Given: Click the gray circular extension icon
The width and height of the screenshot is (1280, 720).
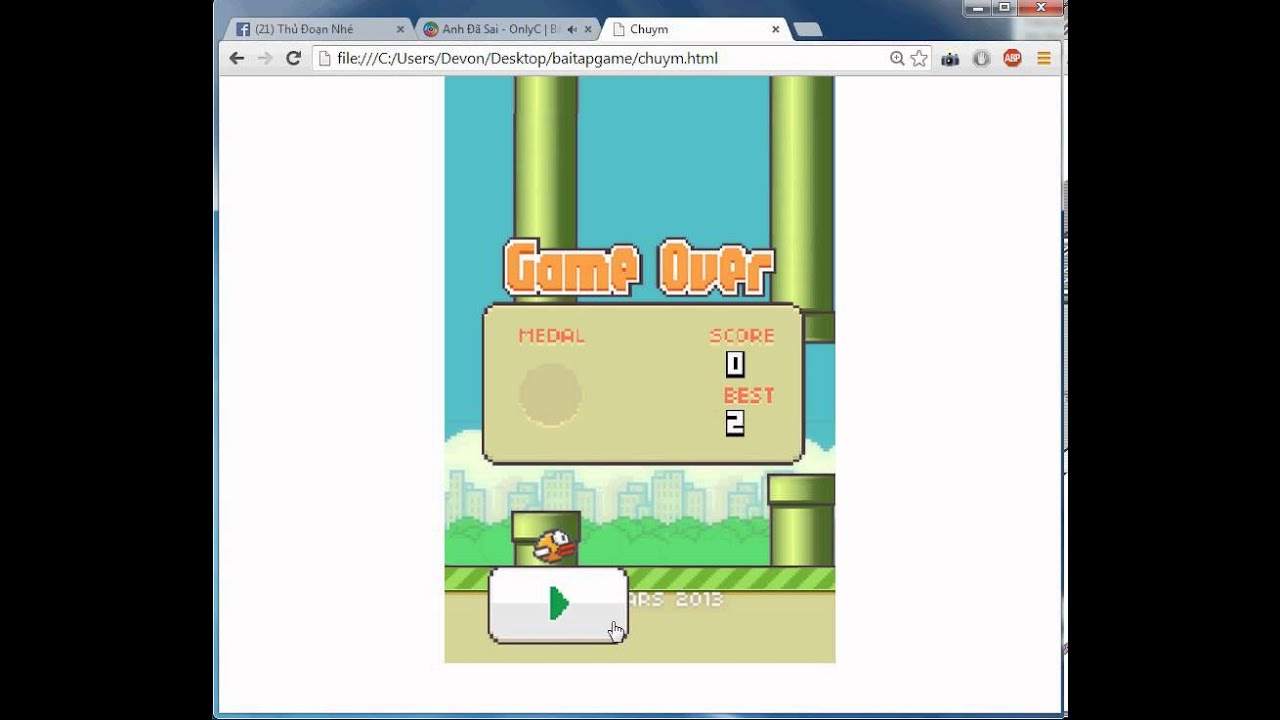Looking at the screenshot, I should click(981, 58).
